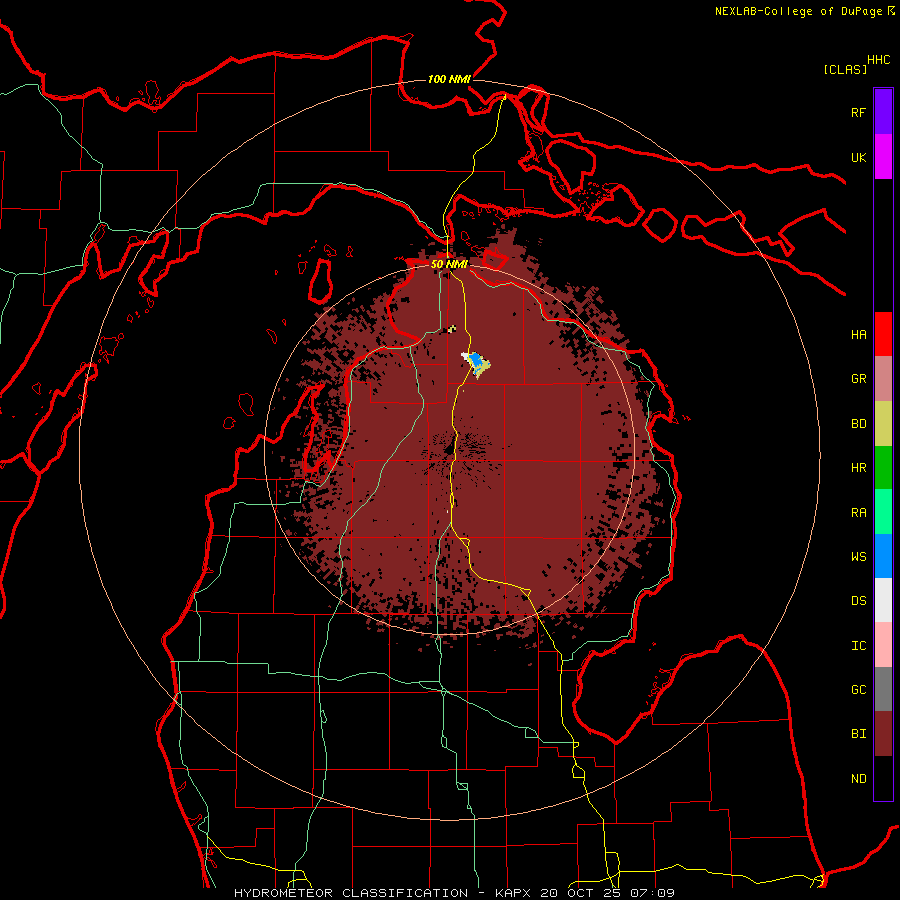This screenshot has width=900, height=900.
Task: Click the UK magenta legend swatch
Action: tap(883, 157)
